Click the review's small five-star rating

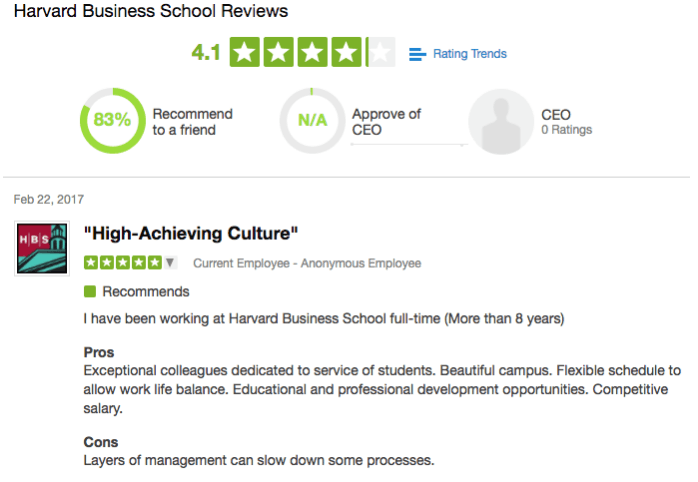(123, 263)
